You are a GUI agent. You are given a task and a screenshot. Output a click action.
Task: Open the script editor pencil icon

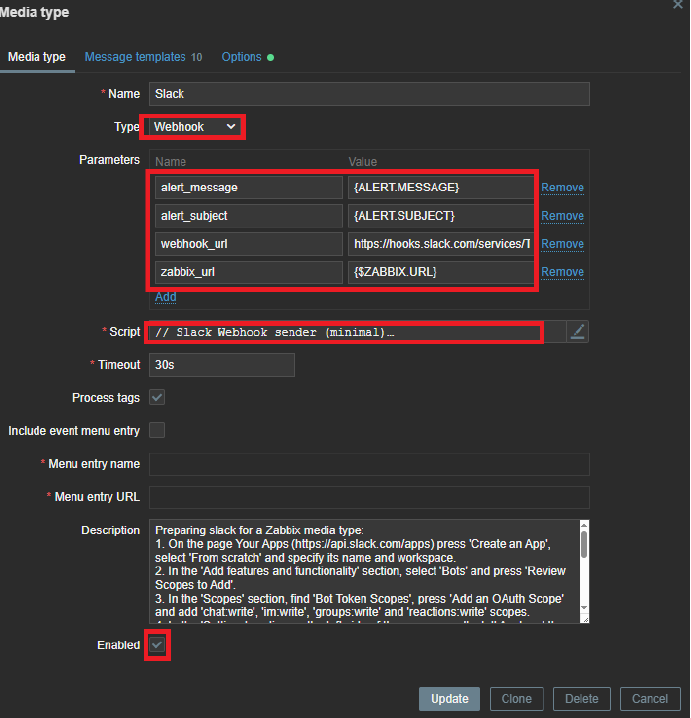point(577,332)
